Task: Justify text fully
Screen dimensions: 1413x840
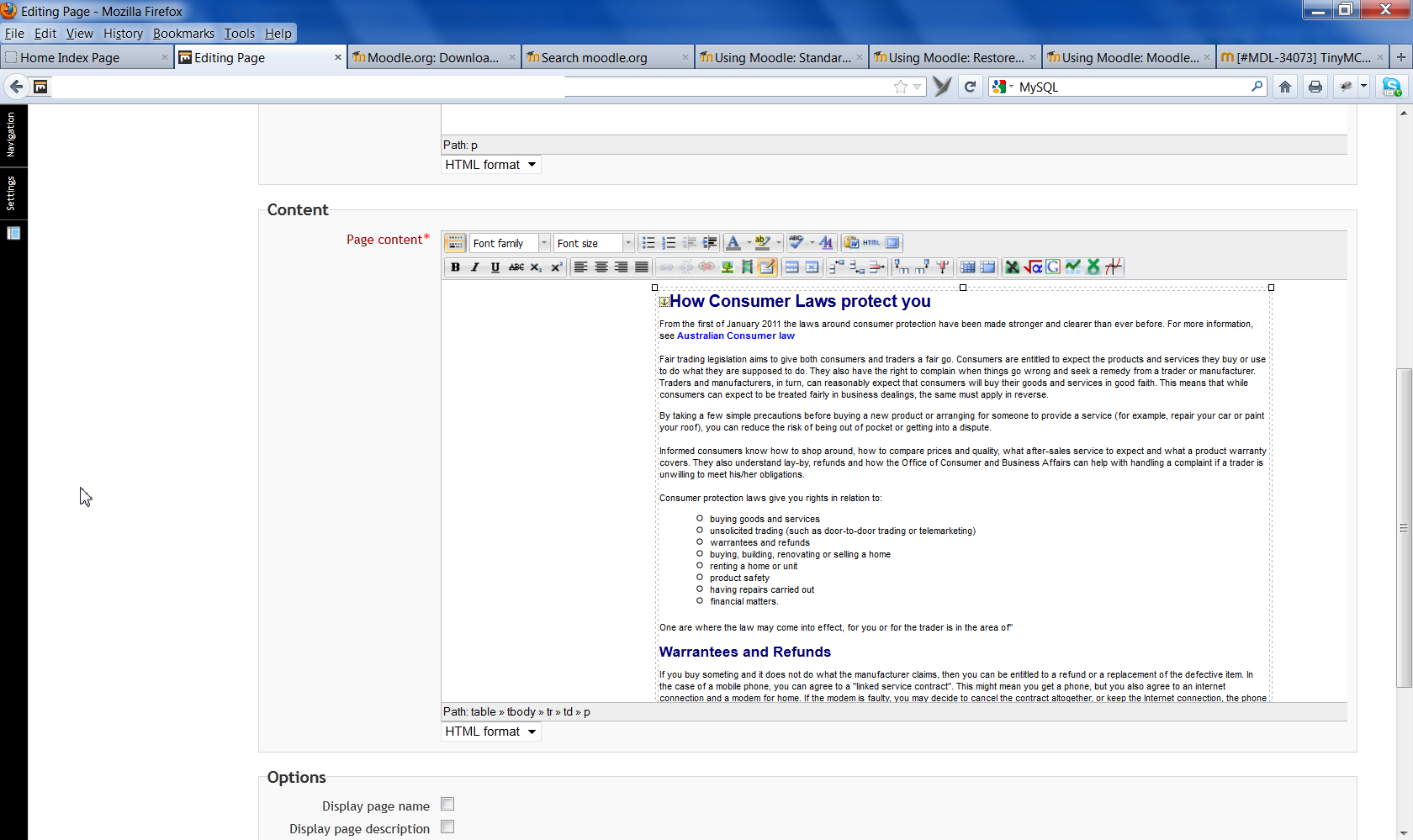Action: (x=642, y=267)
